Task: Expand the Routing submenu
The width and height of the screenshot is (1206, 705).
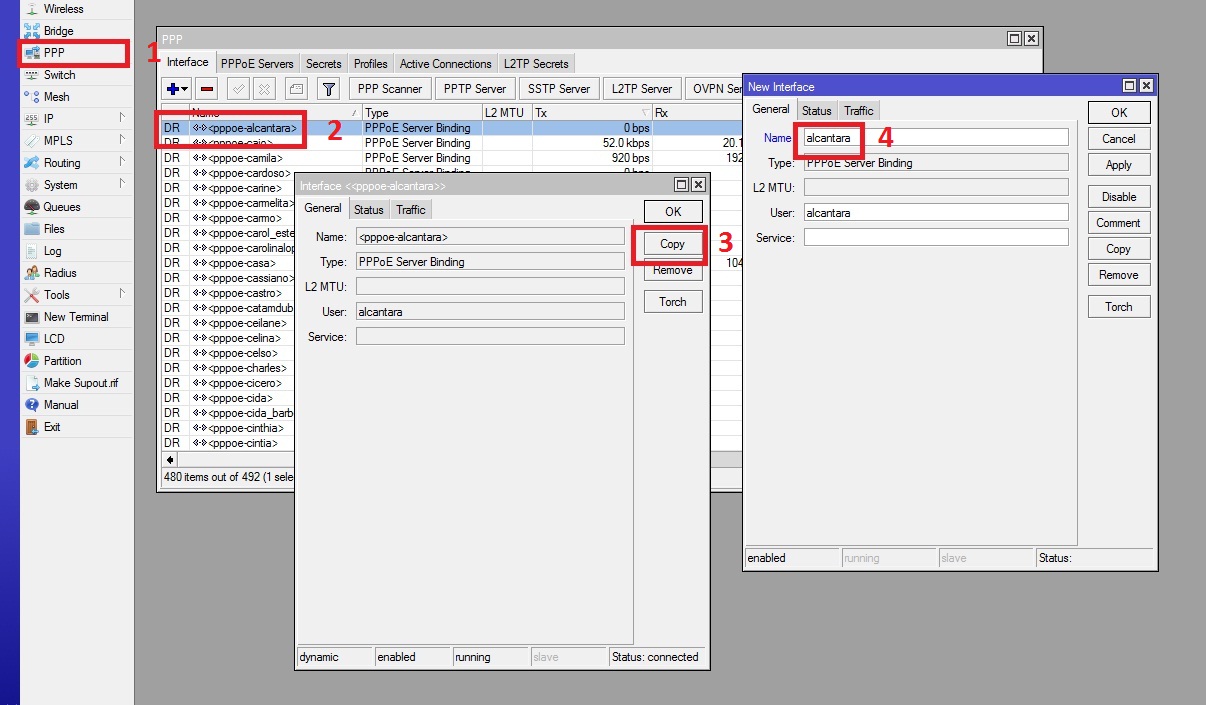Action: [123, 163]
